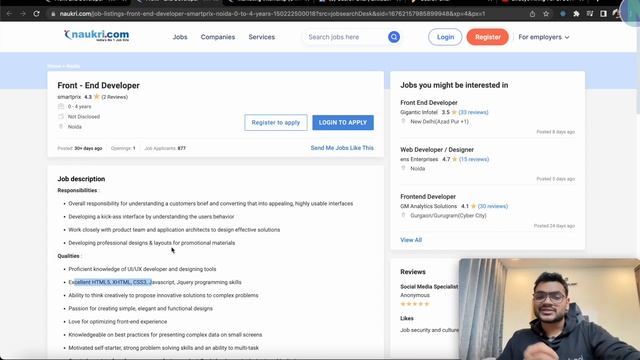Click the Love for optimizing front-end experience bullet
The height and width of the screenshot is (360, 640).
[118, 322]
